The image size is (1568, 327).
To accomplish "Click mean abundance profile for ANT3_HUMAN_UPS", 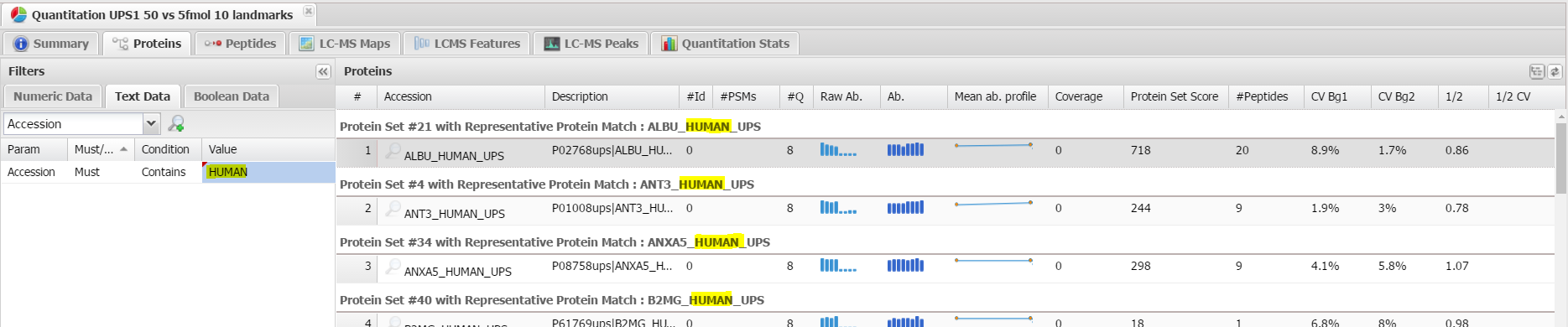I will point(993,204).
